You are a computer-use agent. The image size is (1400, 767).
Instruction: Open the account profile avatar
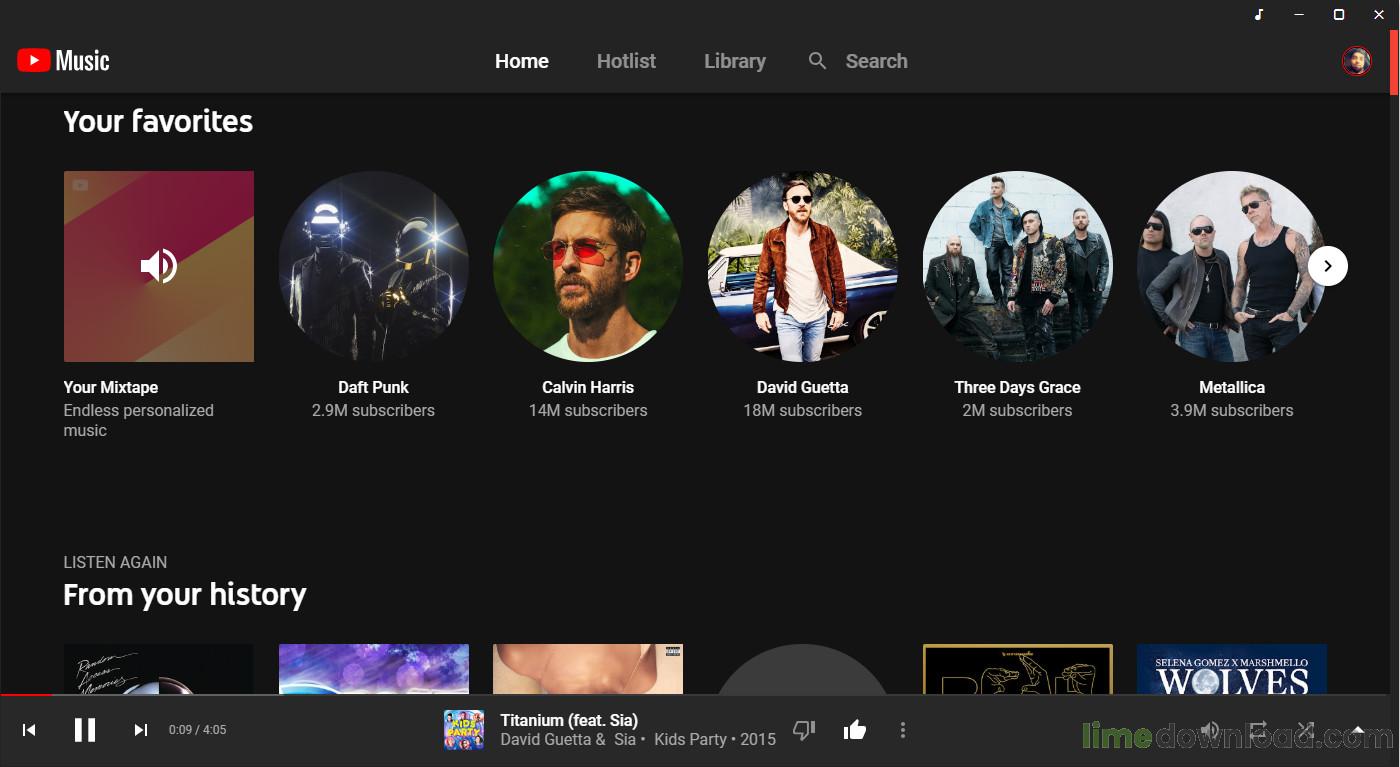click(1356, 61)
